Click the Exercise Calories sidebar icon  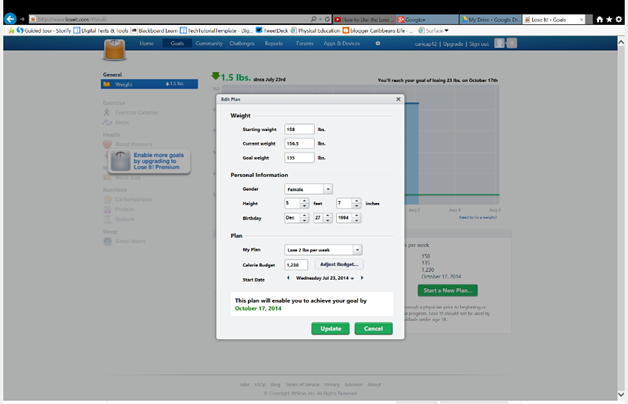[107, 113]
